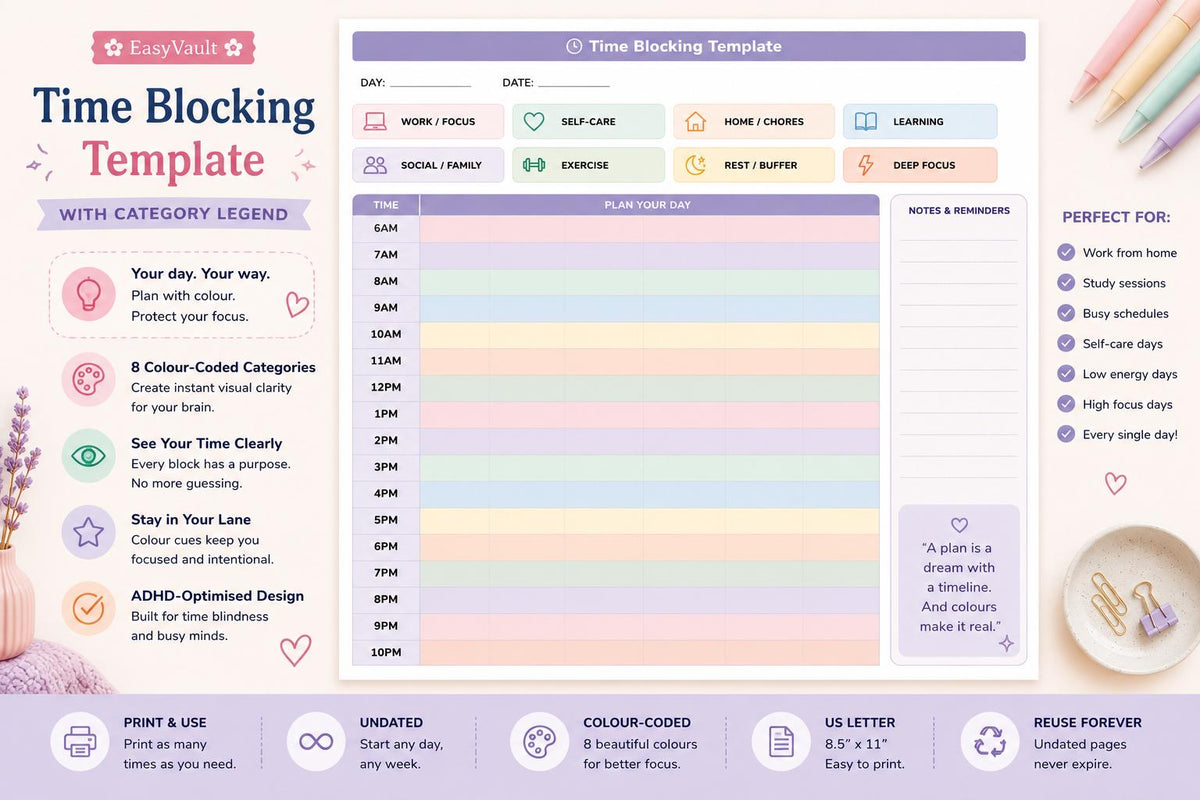The width and height of the screenshot is (1200, 800).
Task: Click the 7AM time label
Action: coord(386,255)
